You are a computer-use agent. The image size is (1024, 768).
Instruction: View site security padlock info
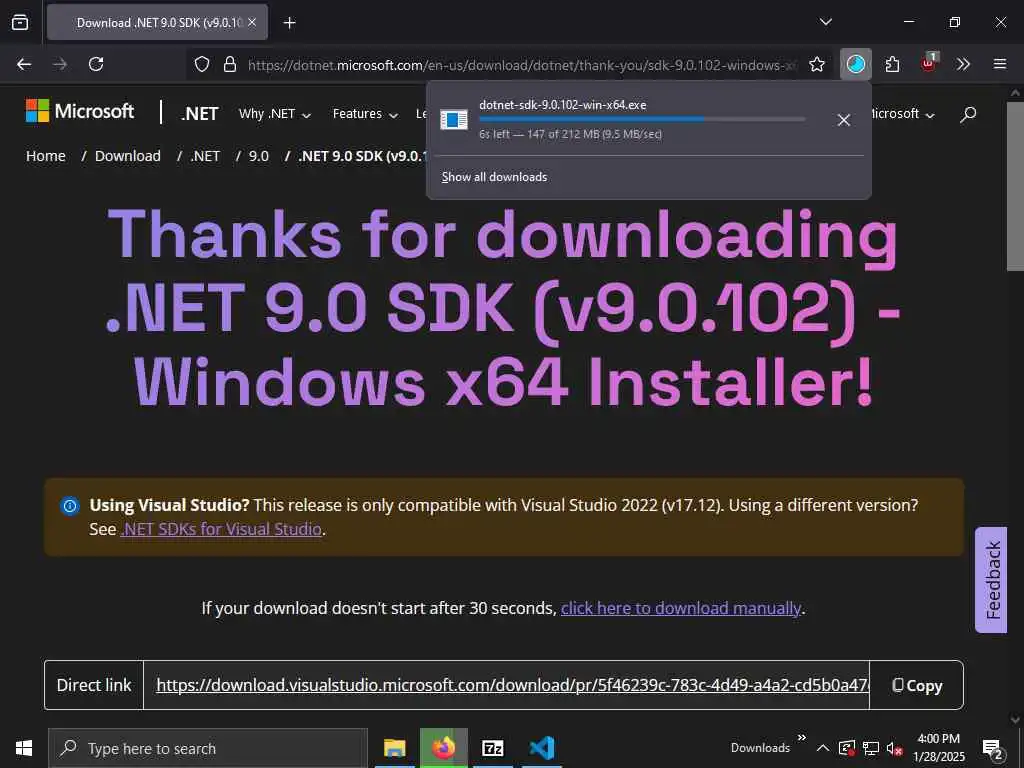(x=230, y=64)
